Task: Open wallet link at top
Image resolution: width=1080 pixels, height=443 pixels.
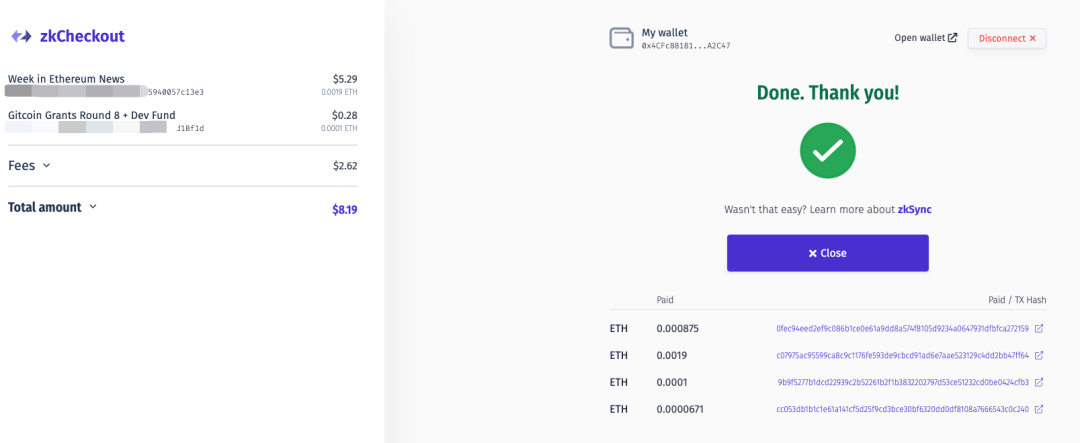Action: click(x=920, y=38)
